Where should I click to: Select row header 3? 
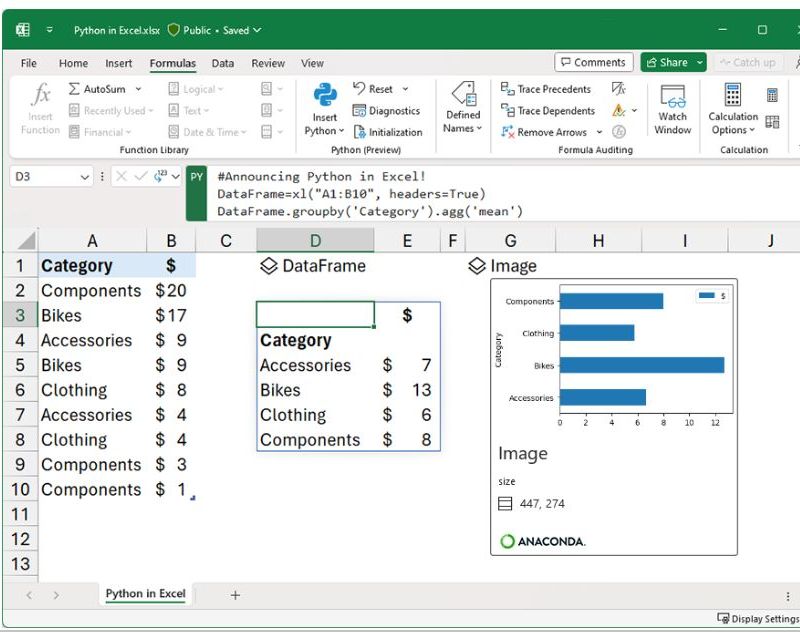click(20, 315)
